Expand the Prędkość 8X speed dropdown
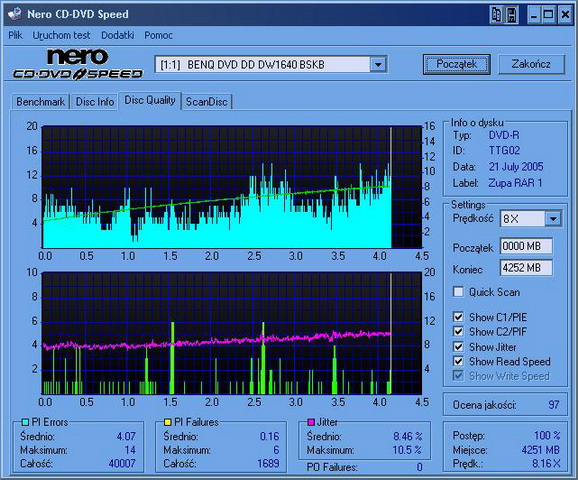 pos(553,219)
